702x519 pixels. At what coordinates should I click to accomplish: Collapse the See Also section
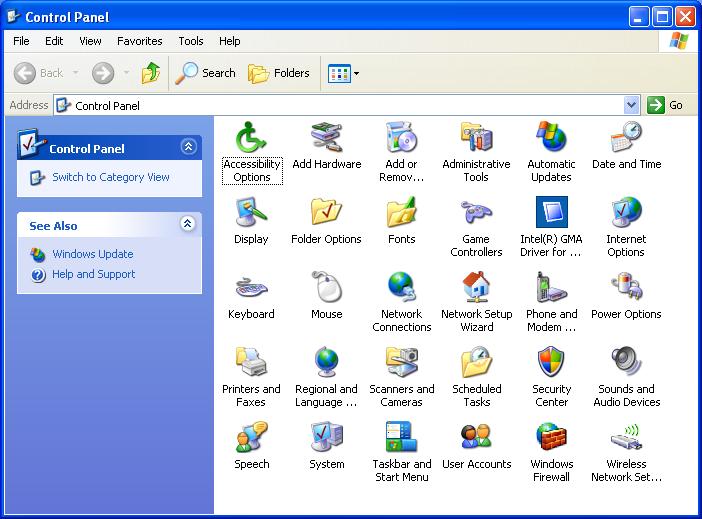pos(188,223)
